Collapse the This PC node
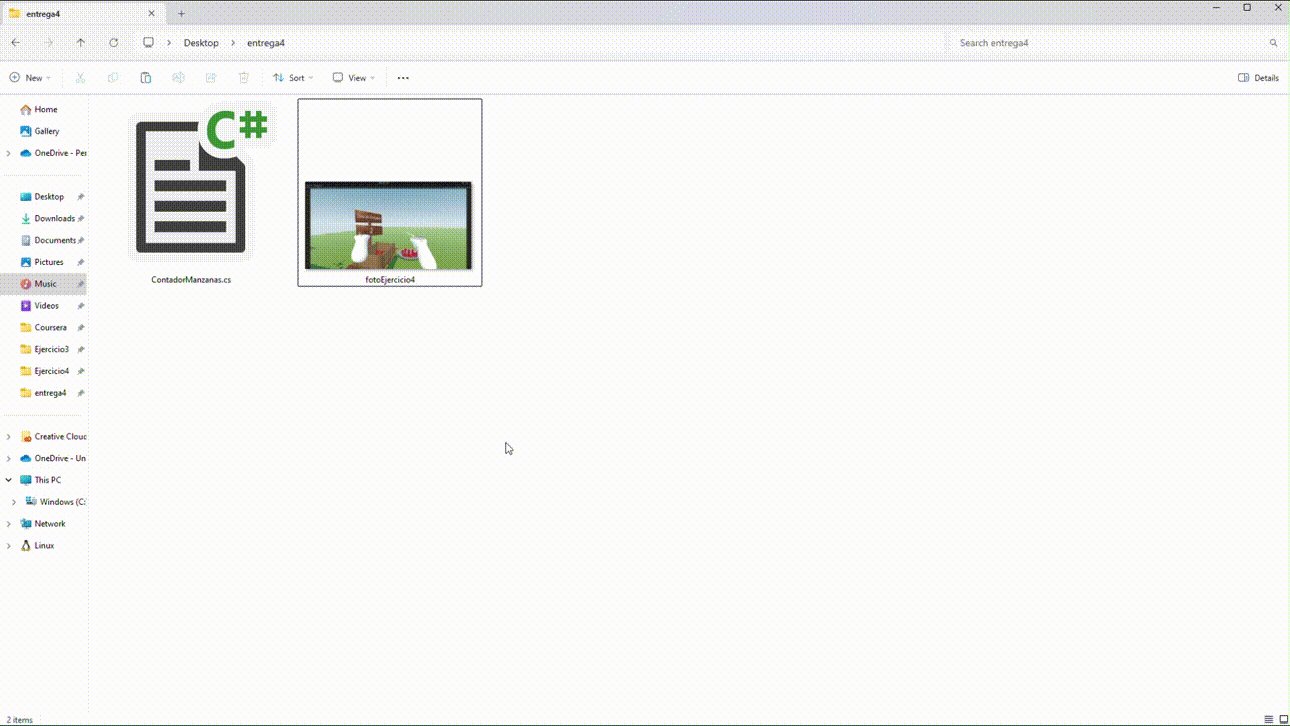The height and width of the screenshot is (726, 1290). tap(9, 480)
